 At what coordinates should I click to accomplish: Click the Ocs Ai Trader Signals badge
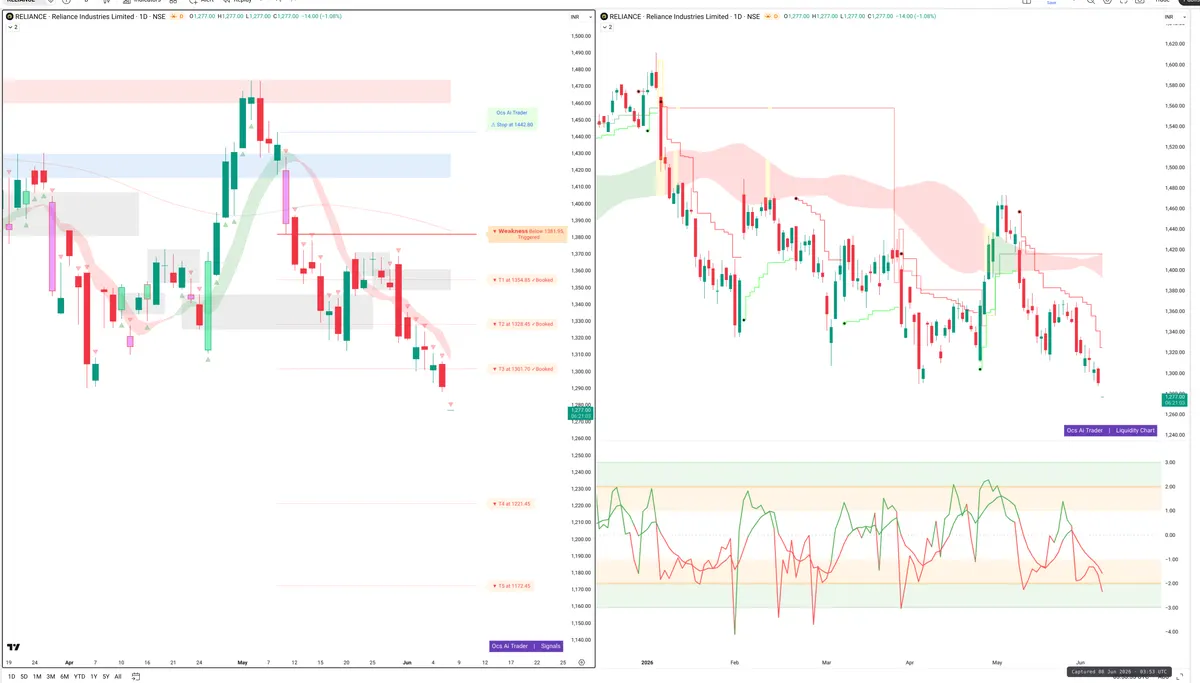(526, 646)
